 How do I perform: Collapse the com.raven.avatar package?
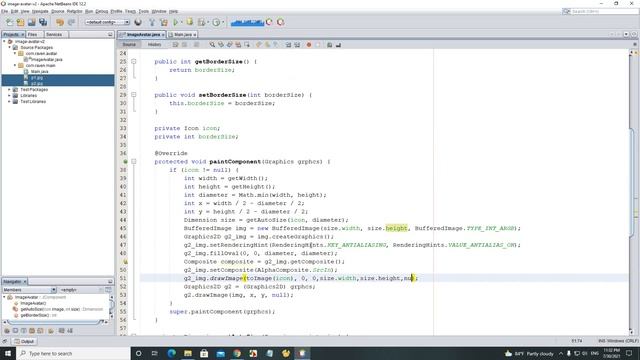15,53
